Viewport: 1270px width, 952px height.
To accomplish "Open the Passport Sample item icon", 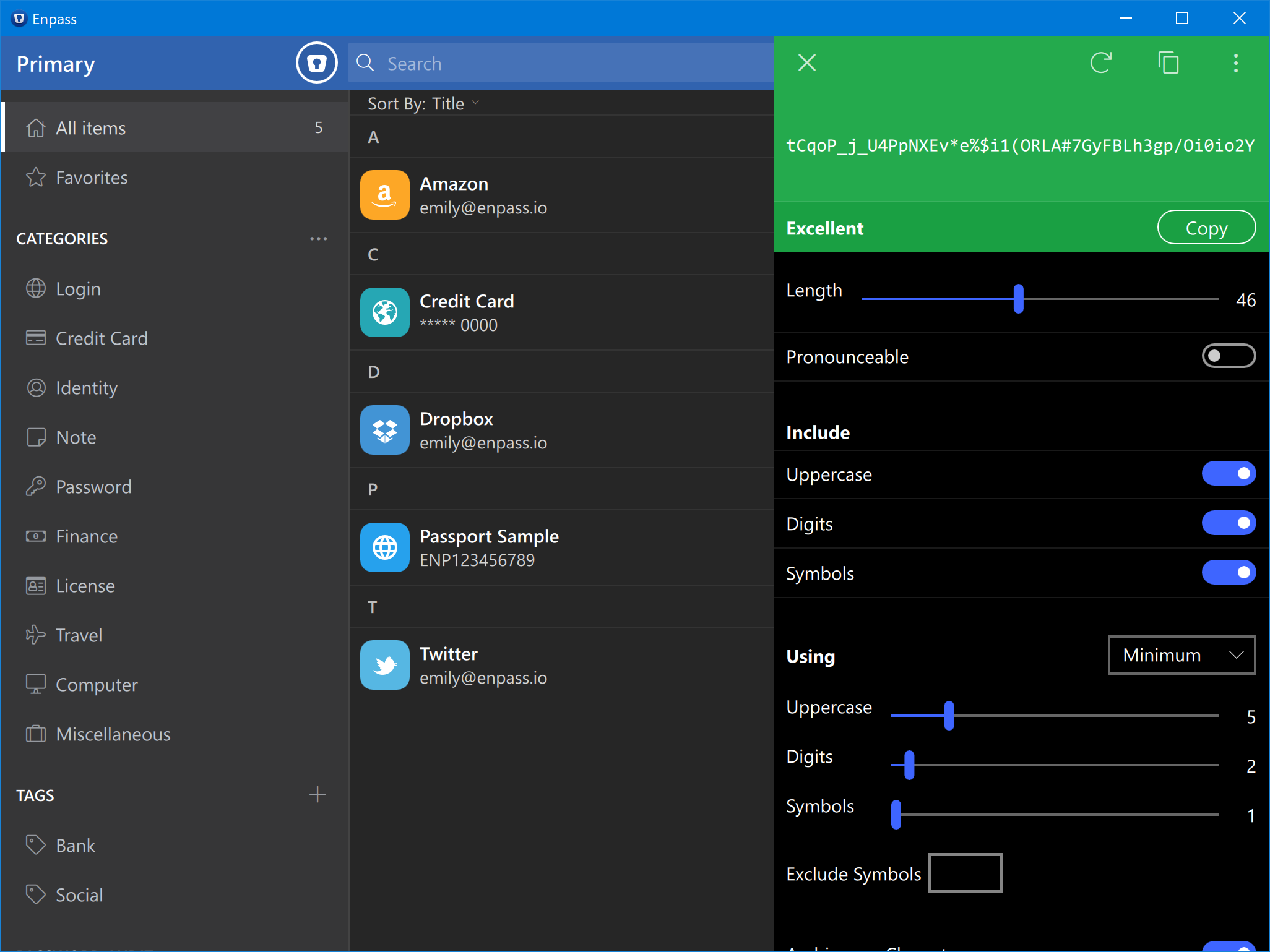I will [384, 547].
